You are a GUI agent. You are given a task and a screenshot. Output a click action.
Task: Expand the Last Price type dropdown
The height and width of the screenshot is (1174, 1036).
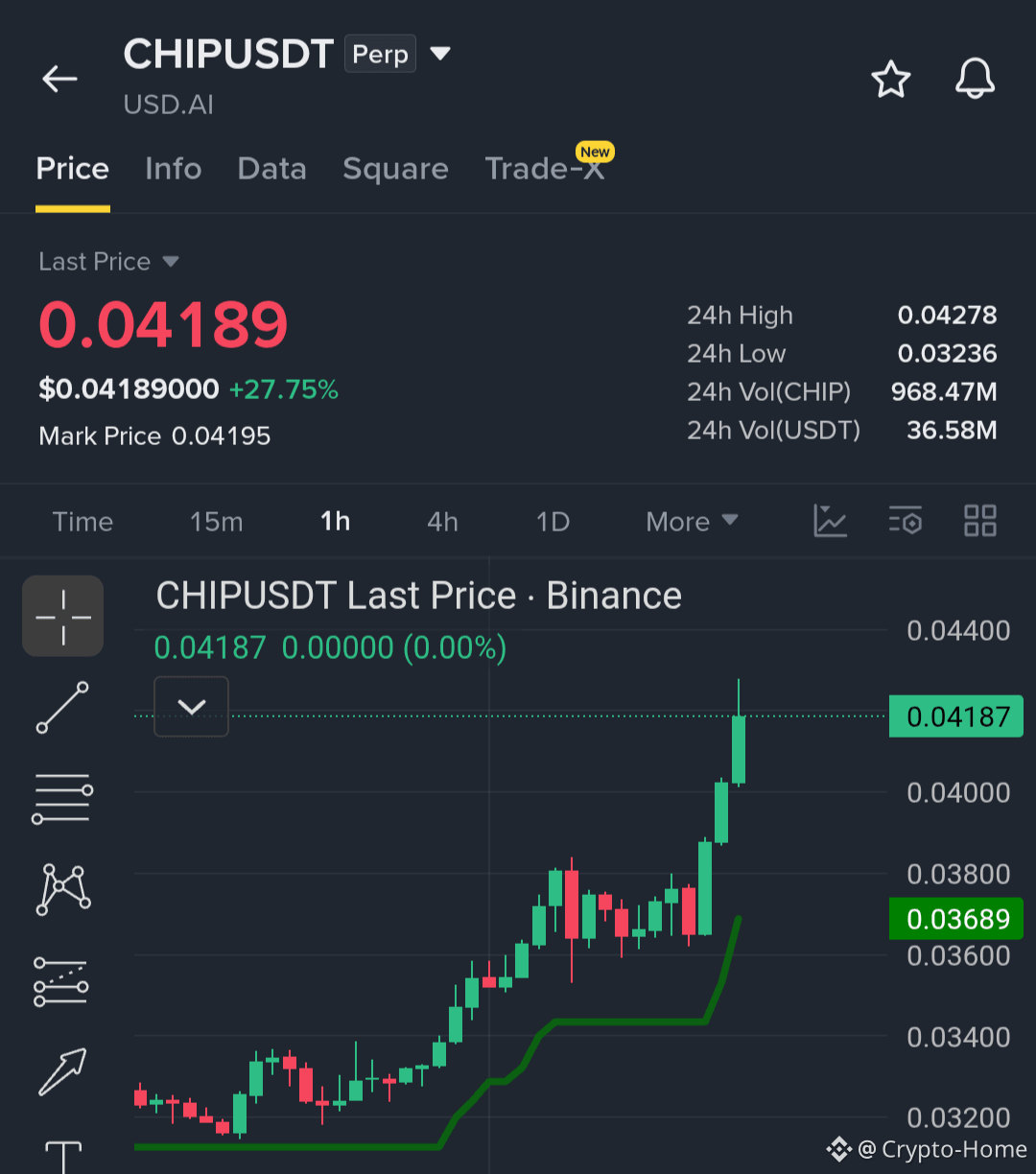tap(171, 262)
